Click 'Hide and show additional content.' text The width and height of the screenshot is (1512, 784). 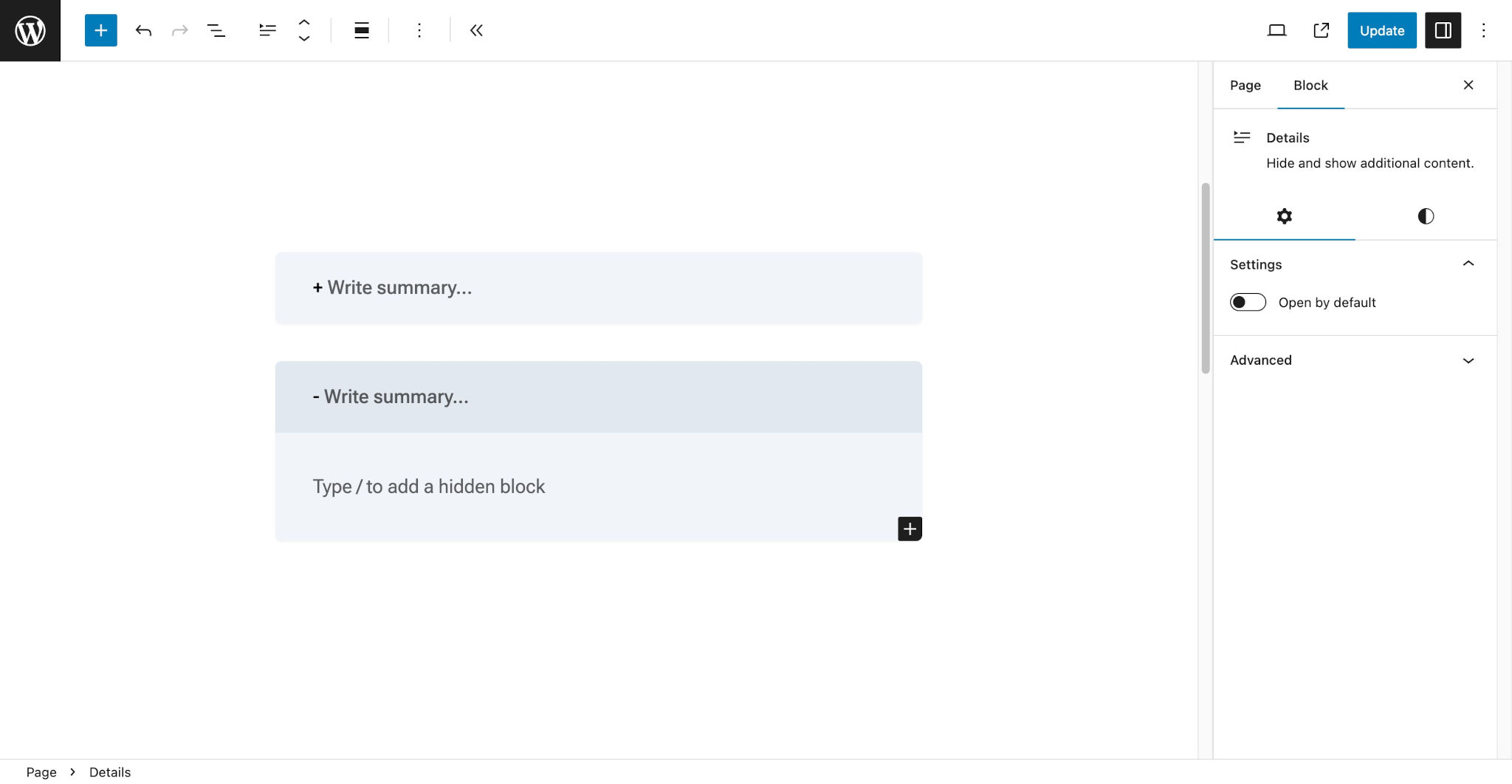tap(1370, 163)
